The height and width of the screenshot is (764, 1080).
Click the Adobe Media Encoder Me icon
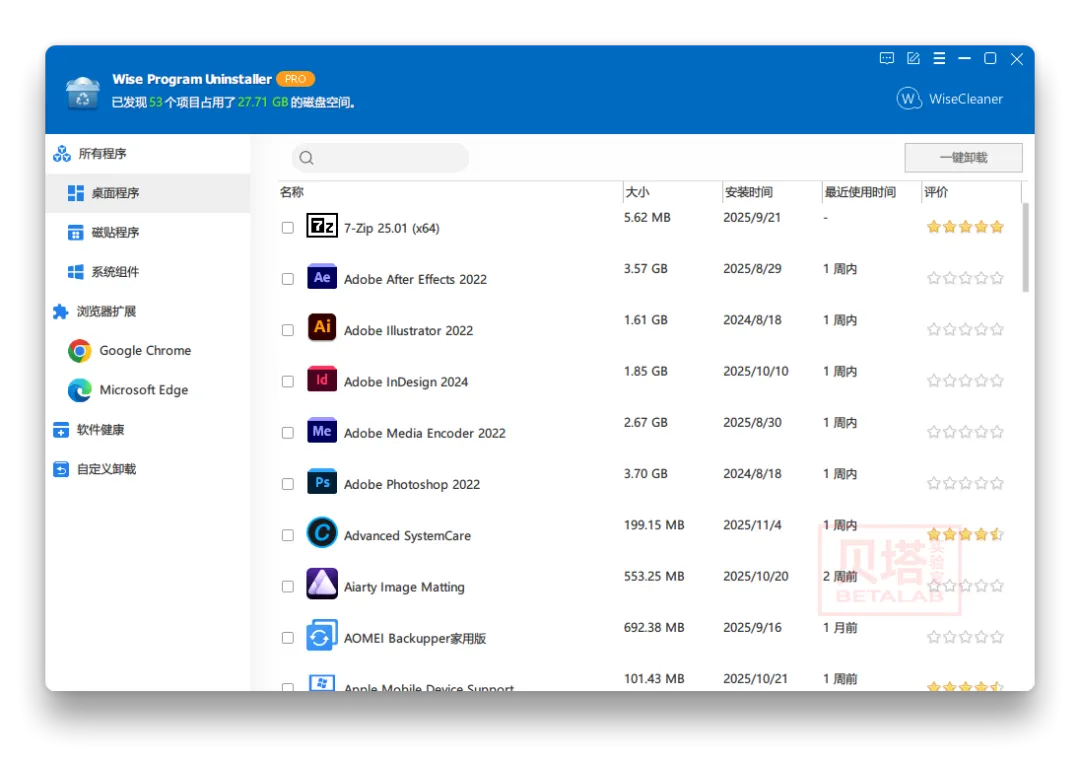pos(322,431)
